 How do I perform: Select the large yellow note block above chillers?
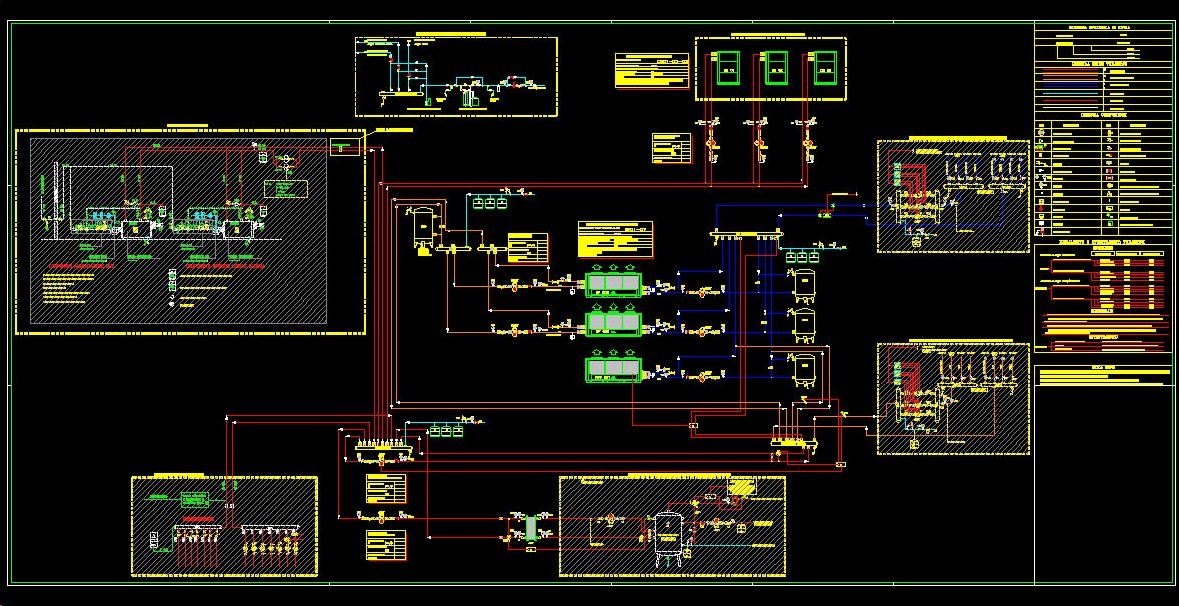(615, 240)
